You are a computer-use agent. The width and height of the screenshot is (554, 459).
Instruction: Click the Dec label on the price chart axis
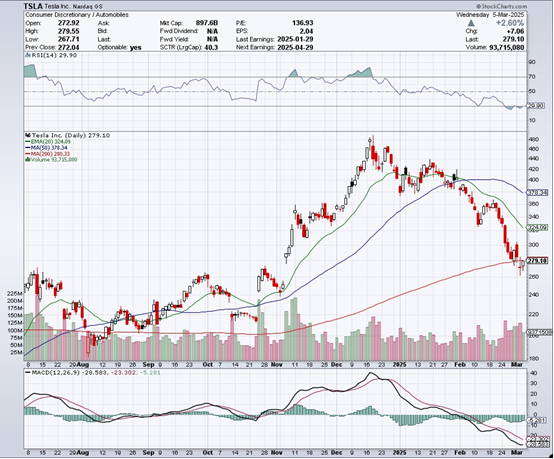[x=337, y=364]
